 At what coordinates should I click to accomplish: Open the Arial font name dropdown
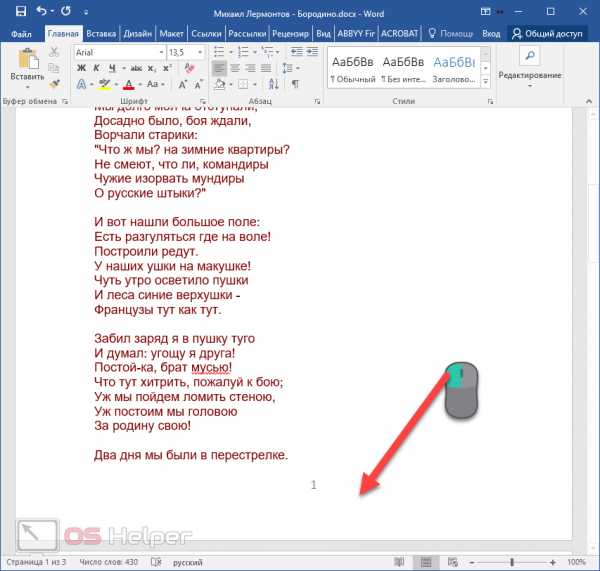click(161, 52)
